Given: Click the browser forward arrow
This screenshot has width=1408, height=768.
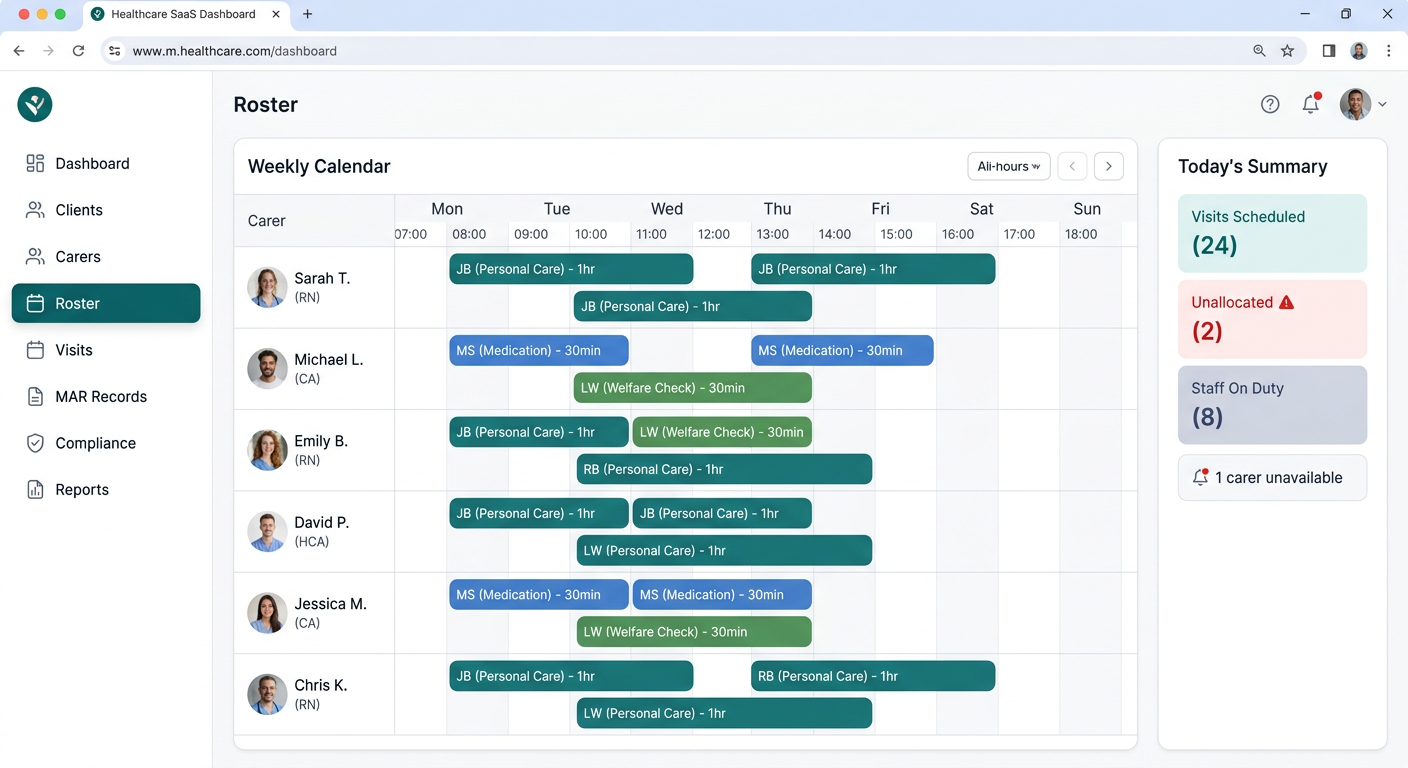Looking at the screenshot, I should (48, 51).
